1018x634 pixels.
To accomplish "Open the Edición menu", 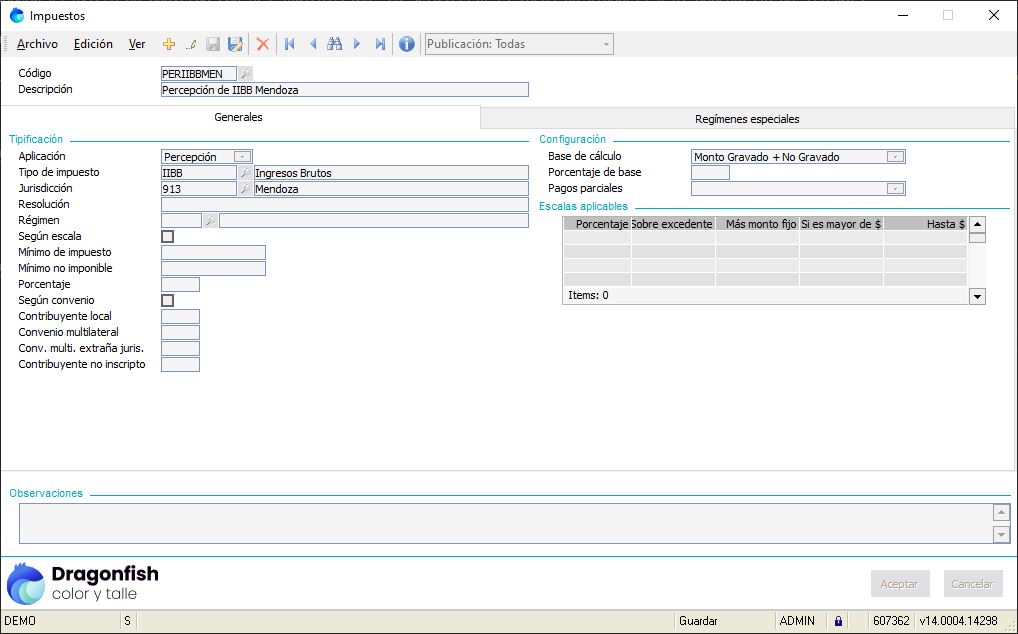I will click(93, 44).
